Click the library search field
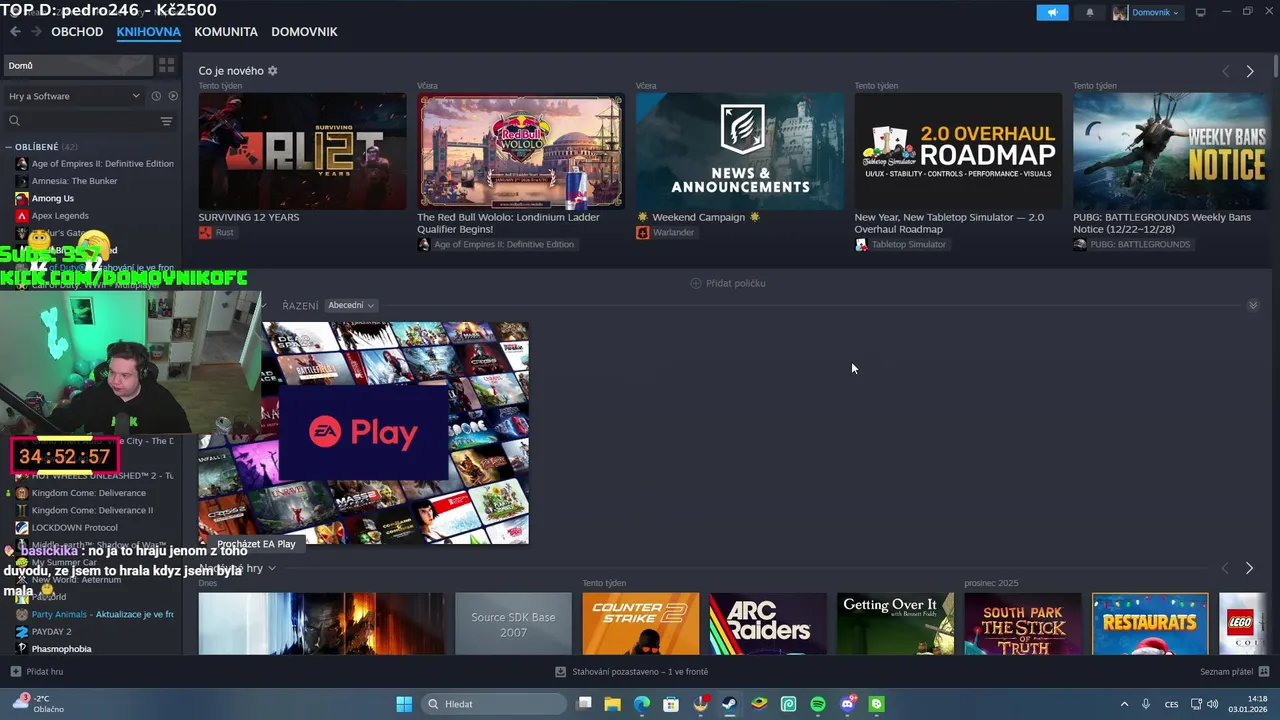Image resolution: width=1280 pixels, height=720 pixels. [x=82, y=121]
